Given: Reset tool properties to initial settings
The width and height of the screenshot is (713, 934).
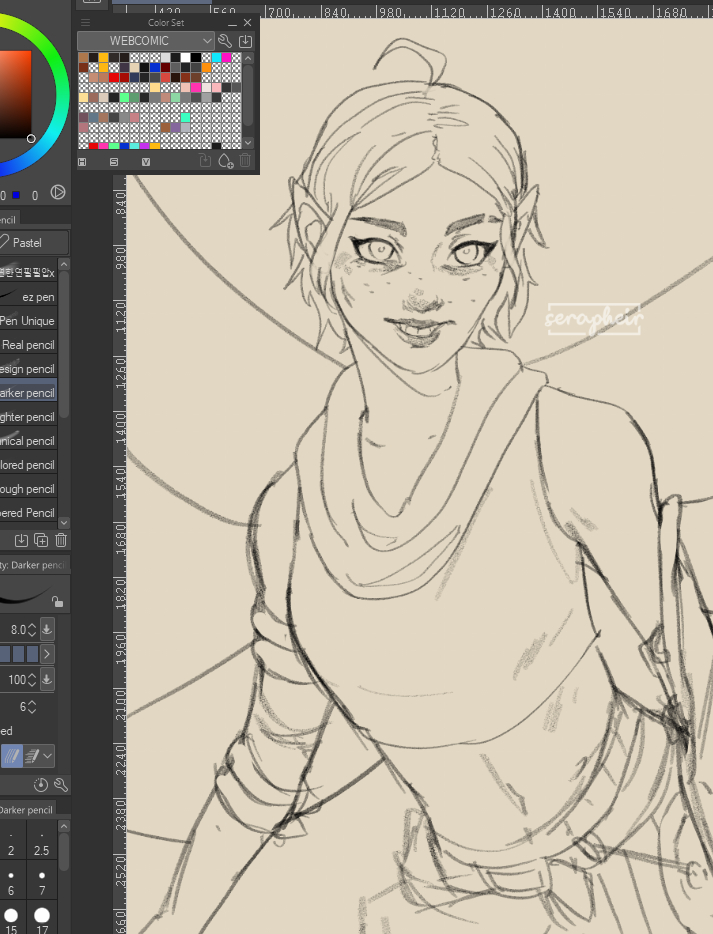Looking at the screenshot, I should pyautogui.click(x=41, y=785).
